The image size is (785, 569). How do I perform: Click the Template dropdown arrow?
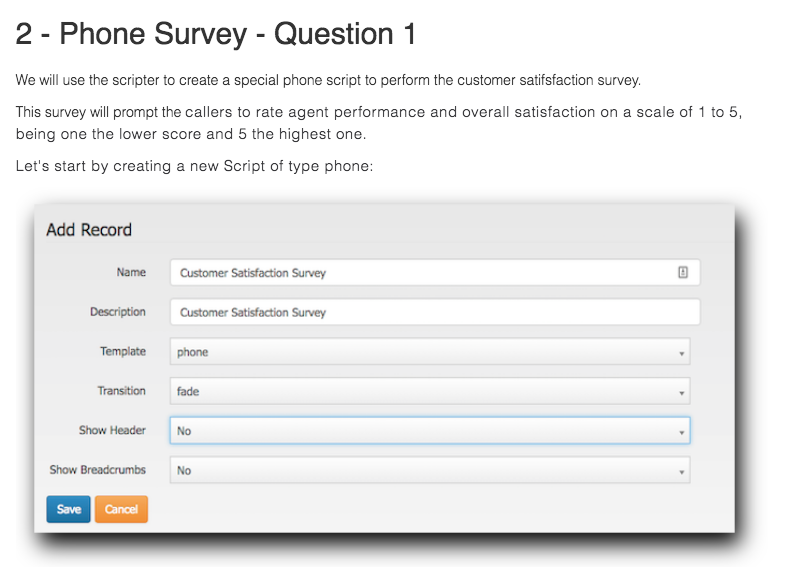[681, 353]
